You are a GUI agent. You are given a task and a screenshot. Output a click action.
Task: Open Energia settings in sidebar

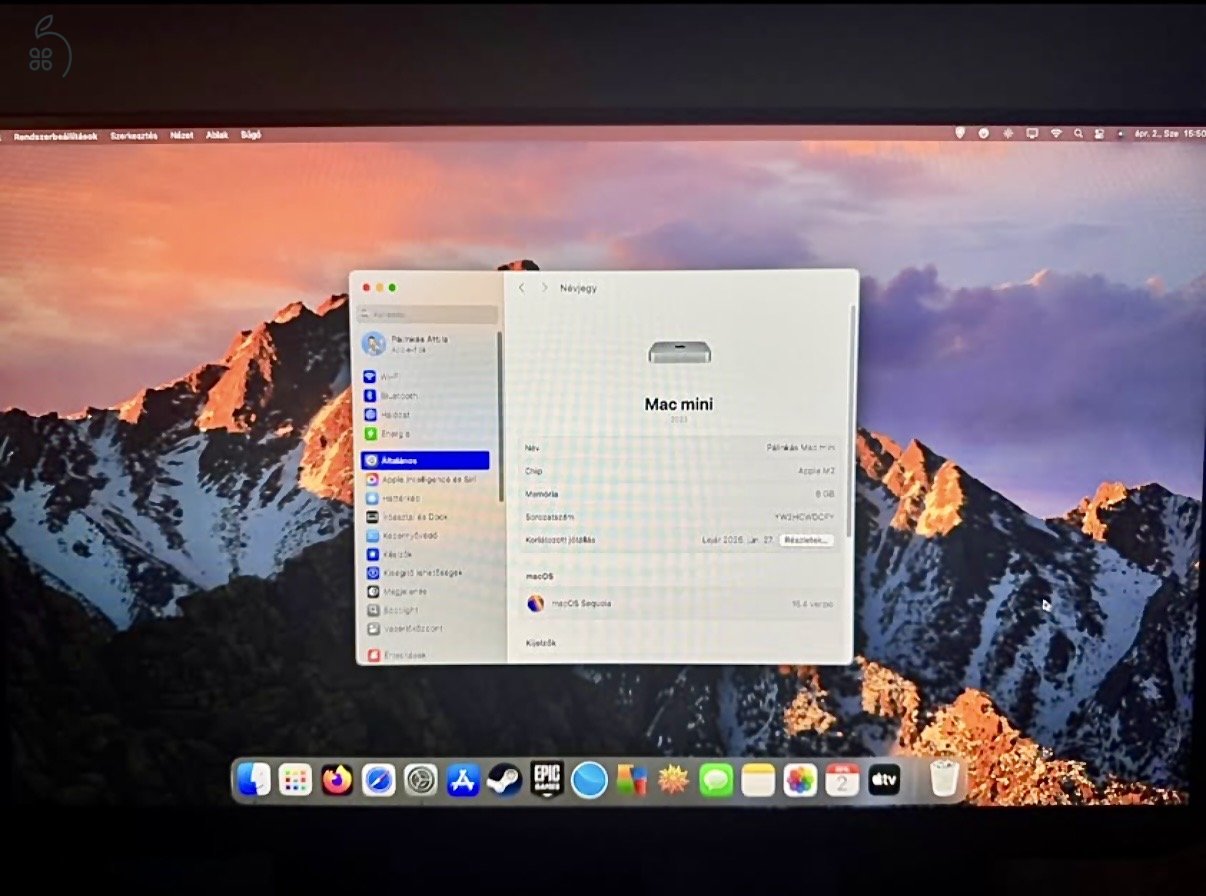[426, 434]
